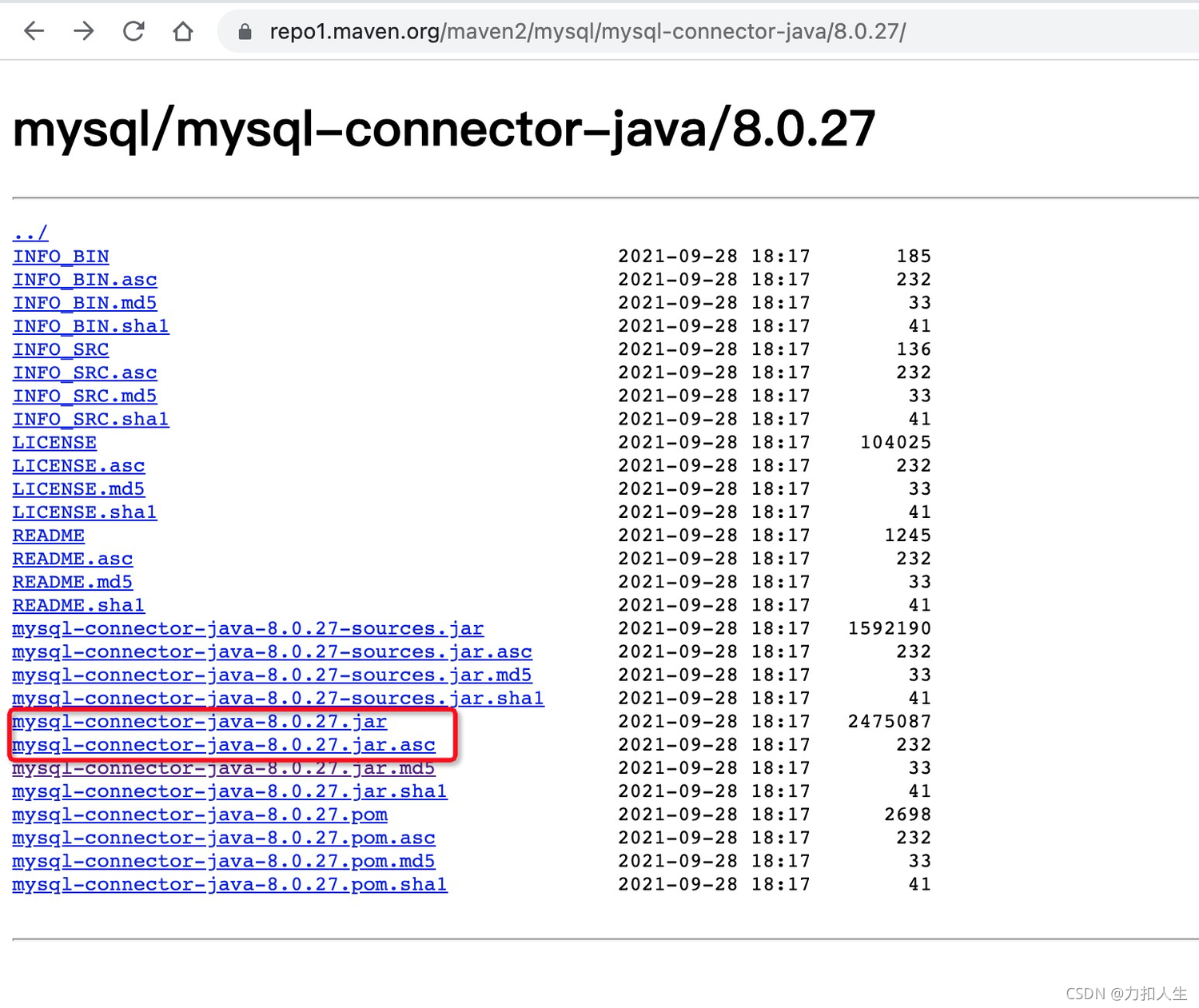This screenshot has height=1008, width=1199.
Task: Open INFO_BIN.asc link
Action: 85,280
